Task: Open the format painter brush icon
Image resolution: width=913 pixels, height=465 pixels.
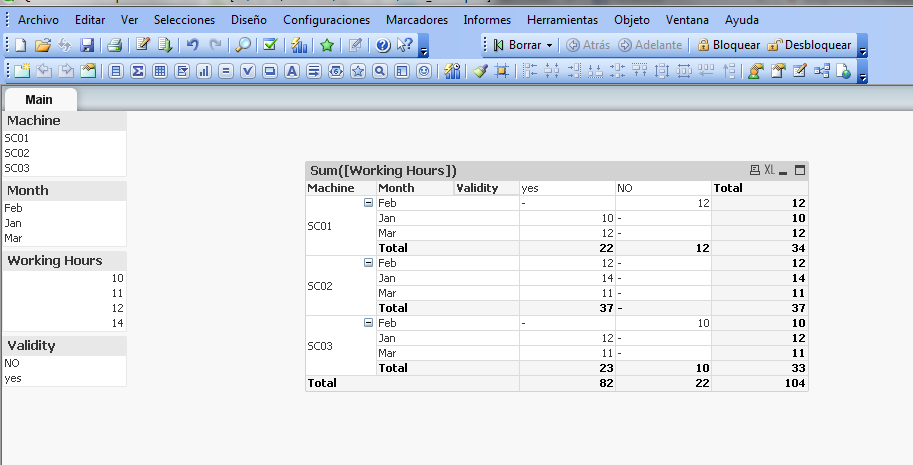Action: tap(479, 71)
